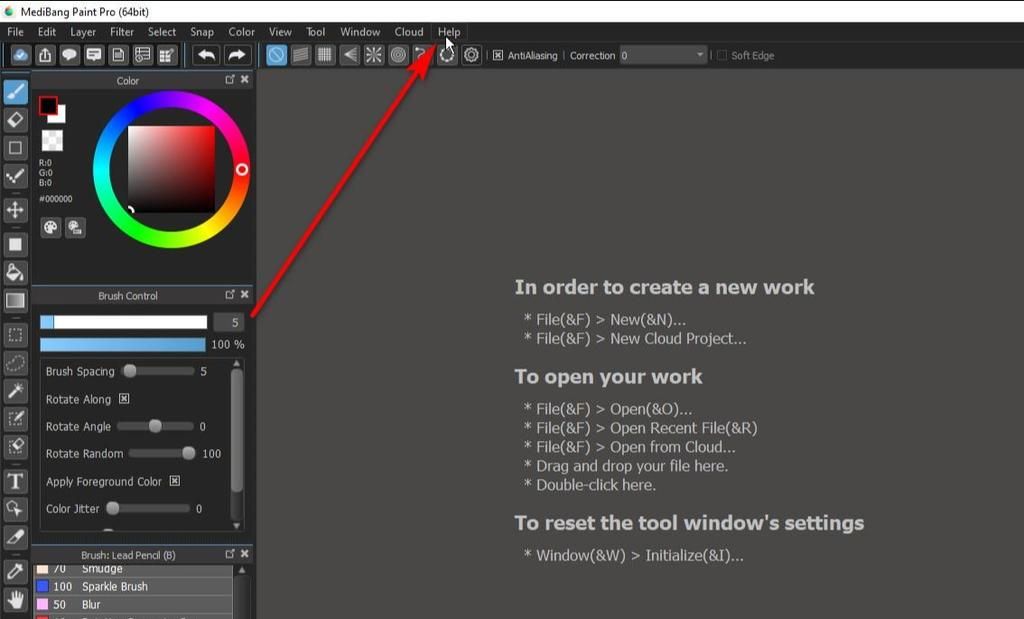This screenshot has height=619, width=1024.
Task: Select the rectangular Select tool
Action: (16, 335)
